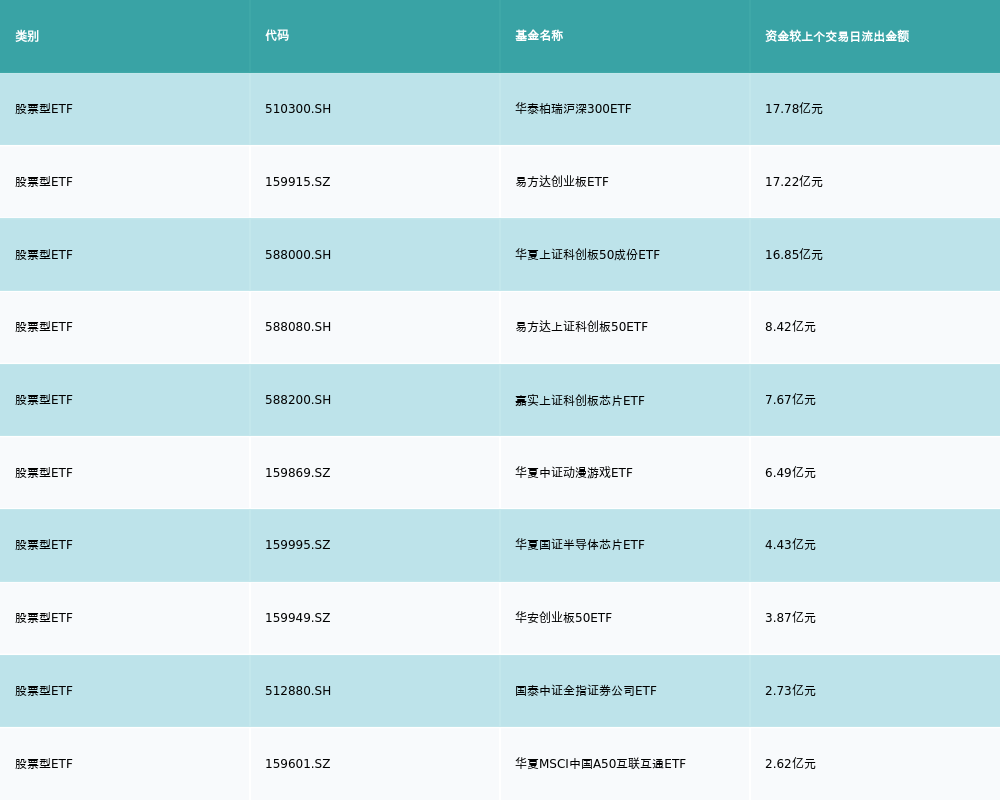Select code 588200.SH
Image resolution: width=1000 pixels, height=800 pixels.
coord(298,400)
